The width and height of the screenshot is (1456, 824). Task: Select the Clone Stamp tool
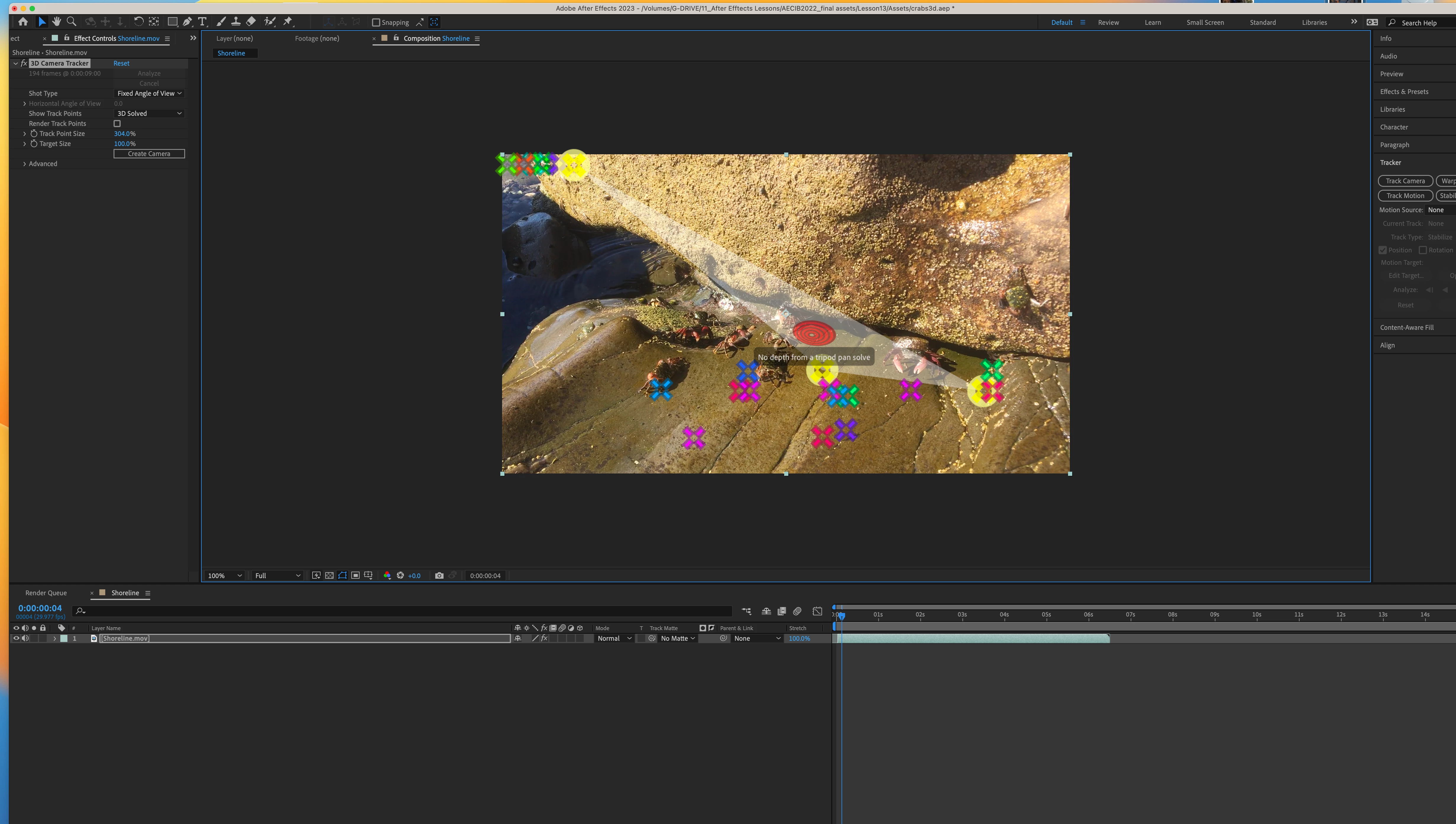click(x=236, y=22)
